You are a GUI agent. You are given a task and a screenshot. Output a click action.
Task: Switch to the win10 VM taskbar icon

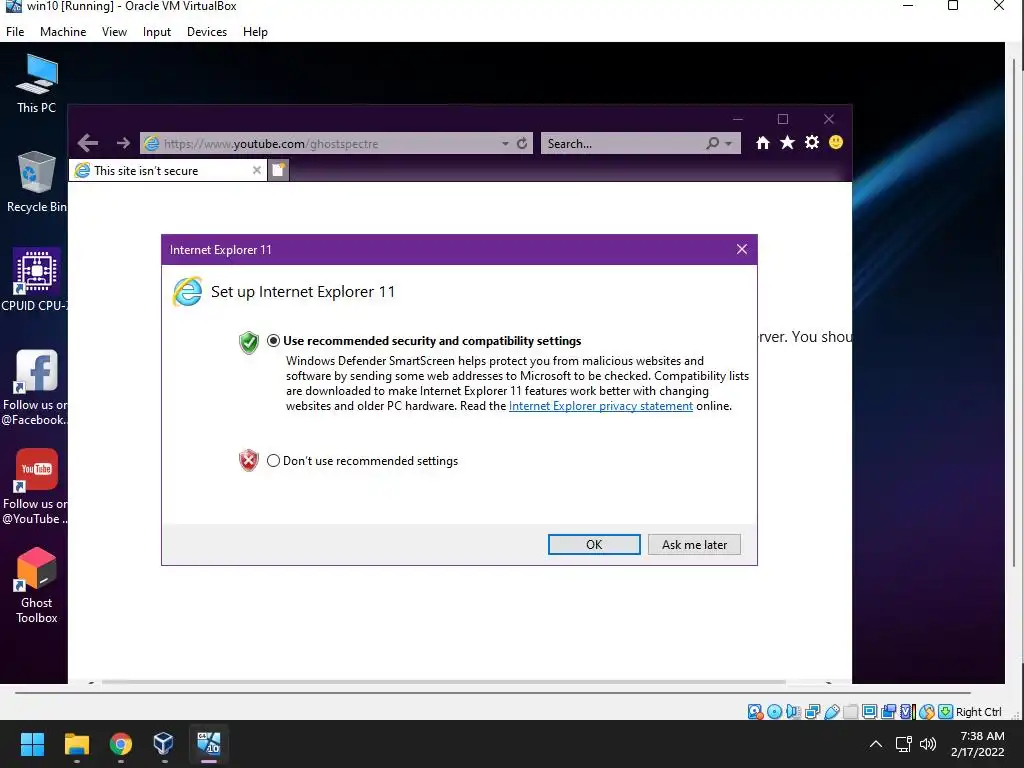[208, 744]
